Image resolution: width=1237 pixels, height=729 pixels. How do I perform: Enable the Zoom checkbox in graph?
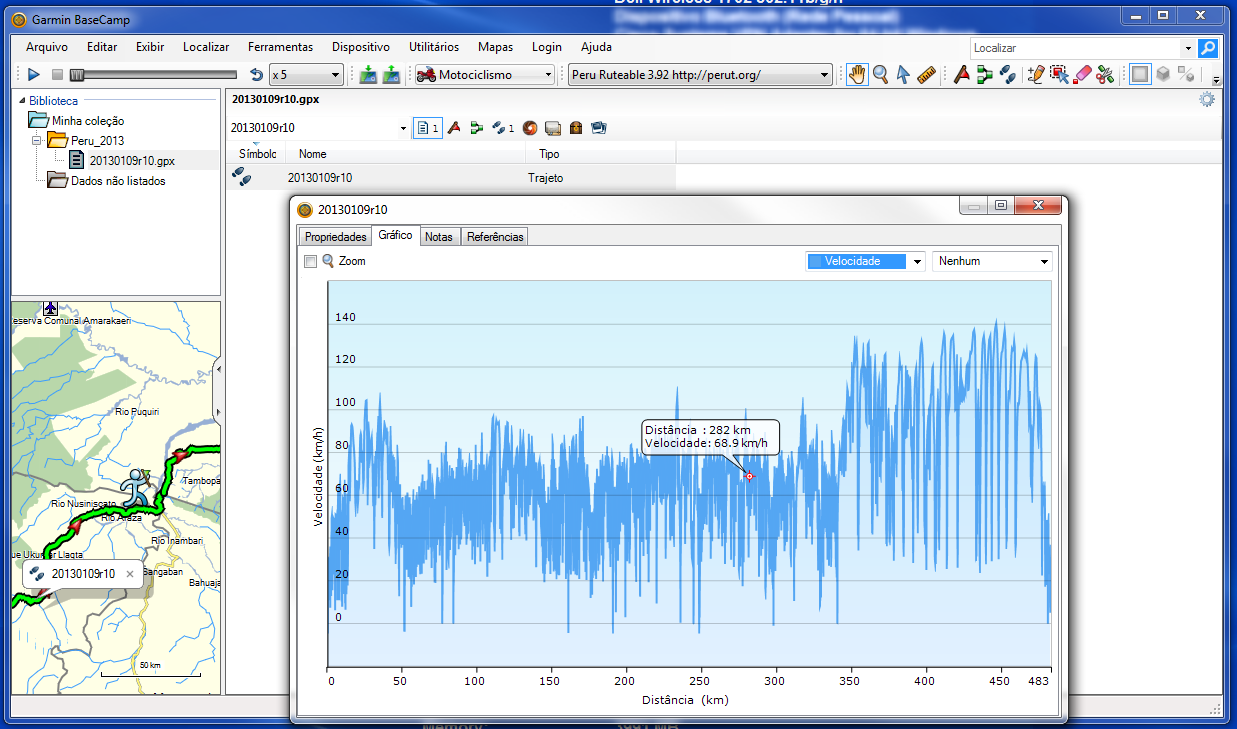coord(310,261)
